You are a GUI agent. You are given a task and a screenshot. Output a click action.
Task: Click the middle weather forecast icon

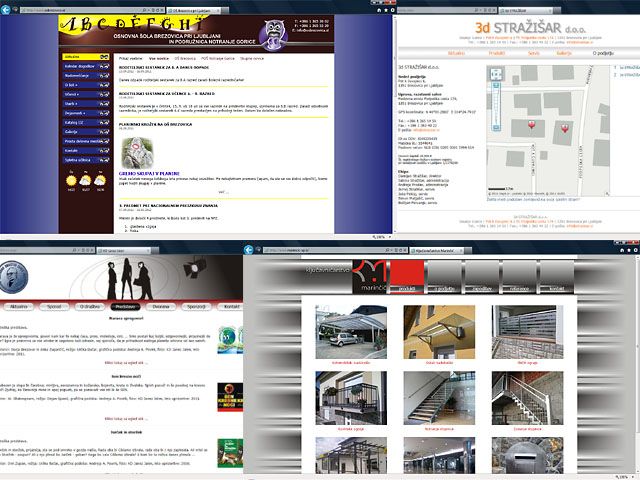pos(86,180)
